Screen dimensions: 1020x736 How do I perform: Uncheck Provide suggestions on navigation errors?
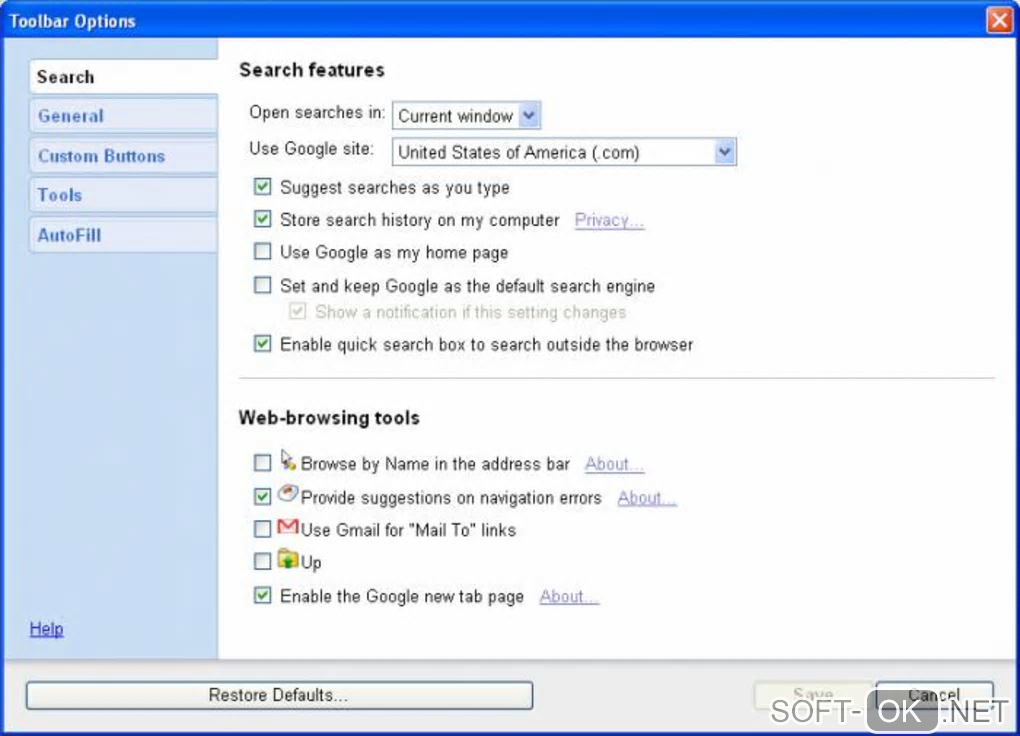pyautogui.click(x=262, y=497)
